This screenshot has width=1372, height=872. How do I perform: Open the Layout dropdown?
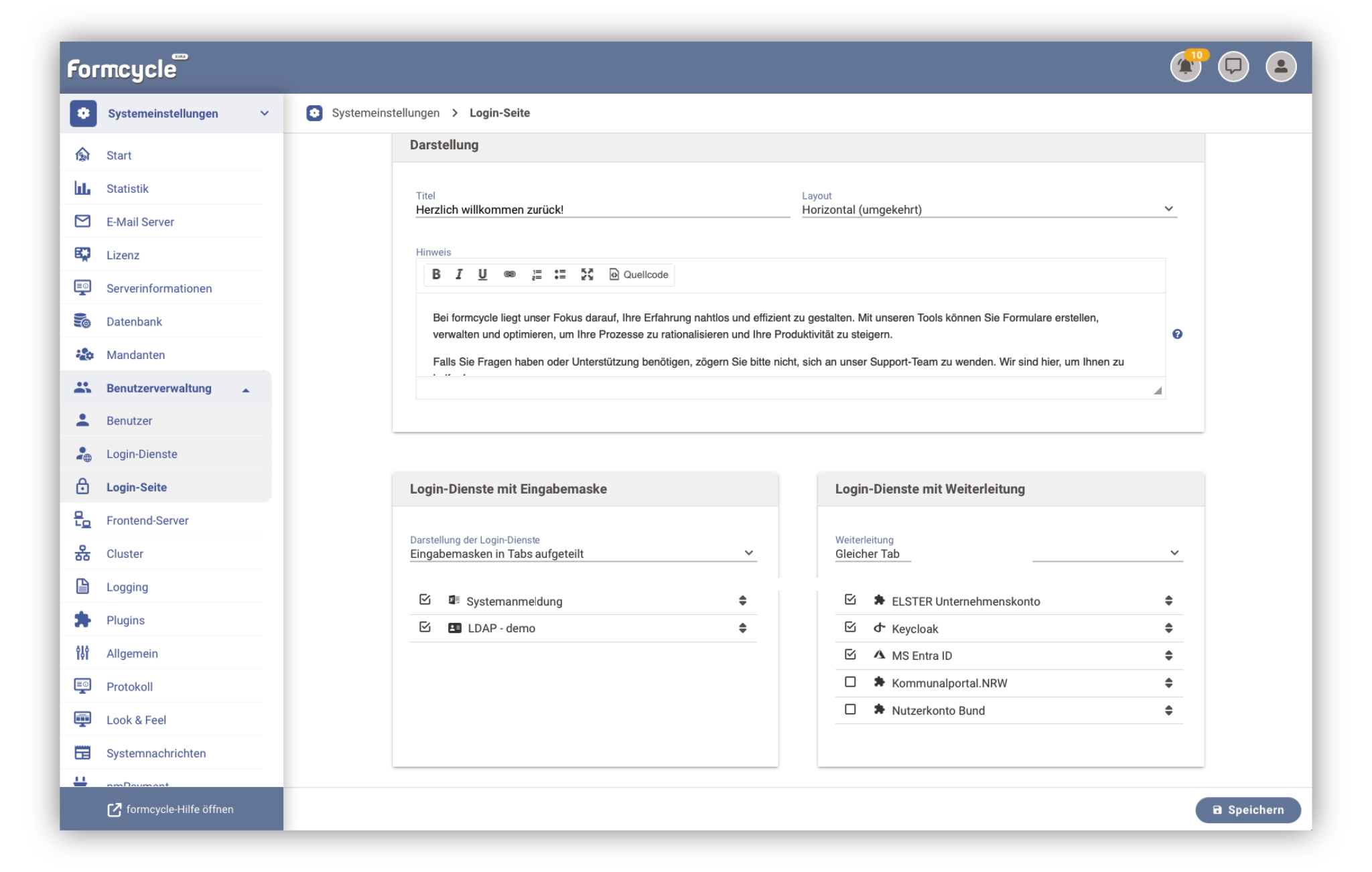[x=989, y=210]
